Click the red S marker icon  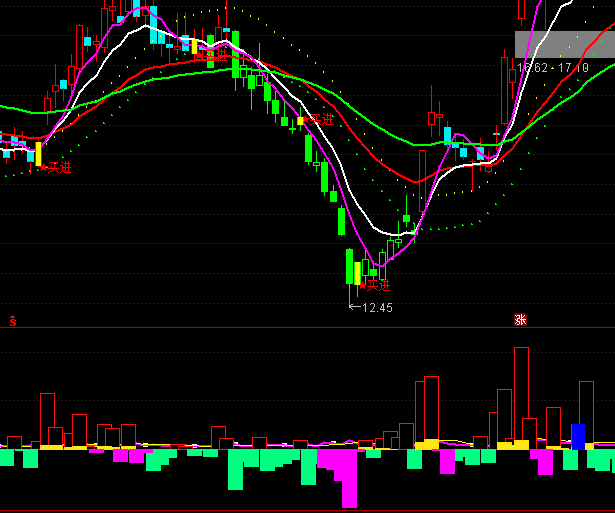(13, 321)
